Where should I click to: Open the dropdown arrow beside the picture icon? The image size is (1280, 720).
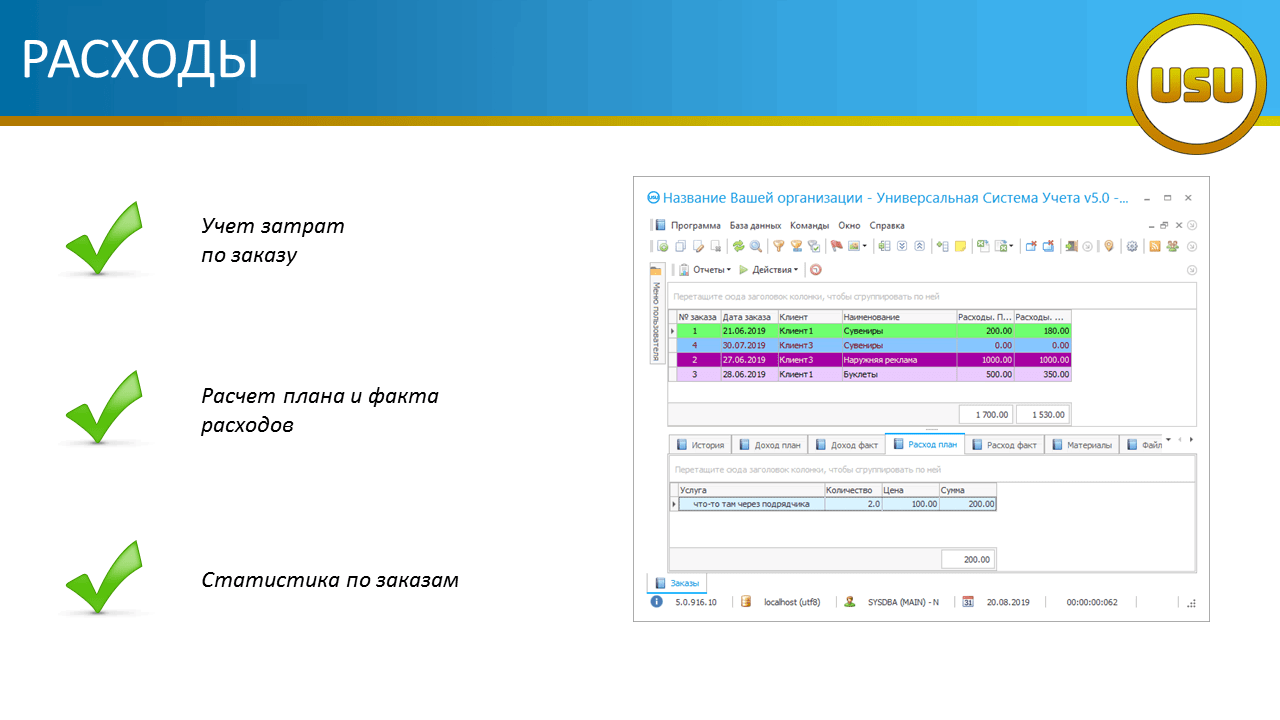864,247
